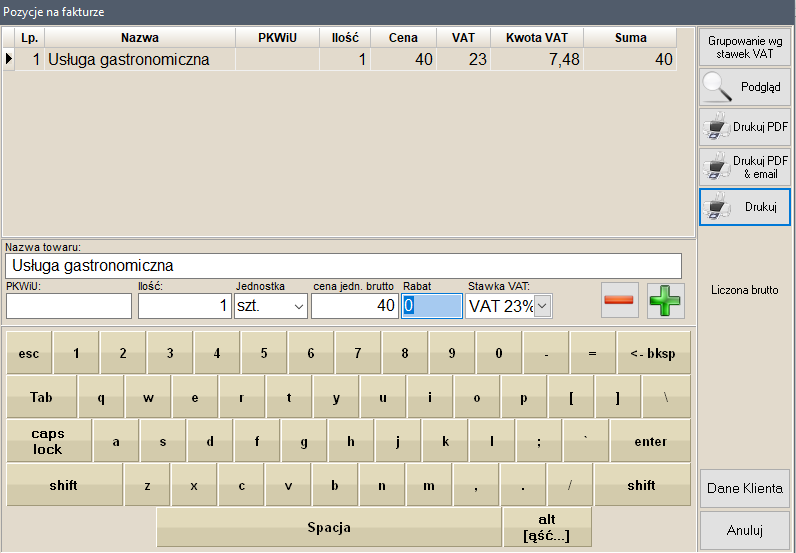
Task: Click the Drukuj print button
Action: pos(745,207)
